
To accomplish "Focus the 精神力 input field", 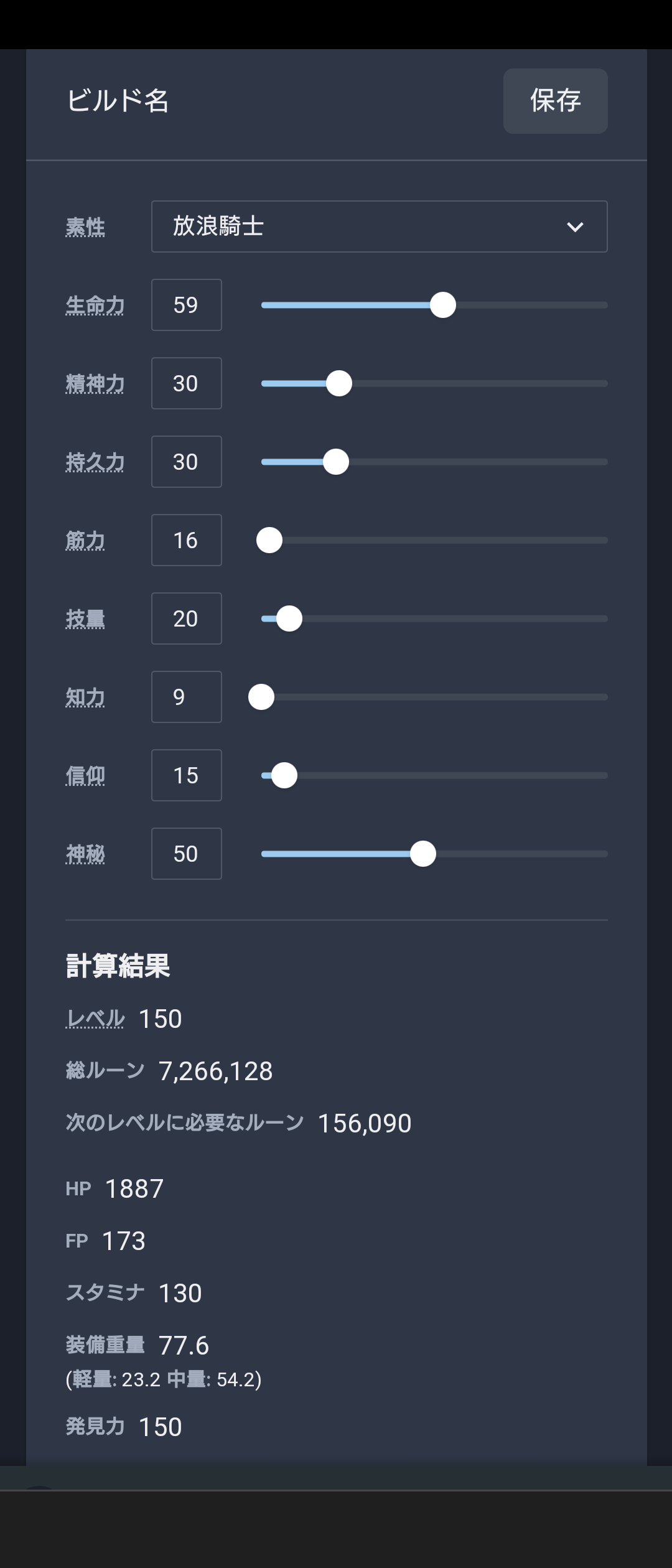I will pyautogui.click(x=187, y=383).
